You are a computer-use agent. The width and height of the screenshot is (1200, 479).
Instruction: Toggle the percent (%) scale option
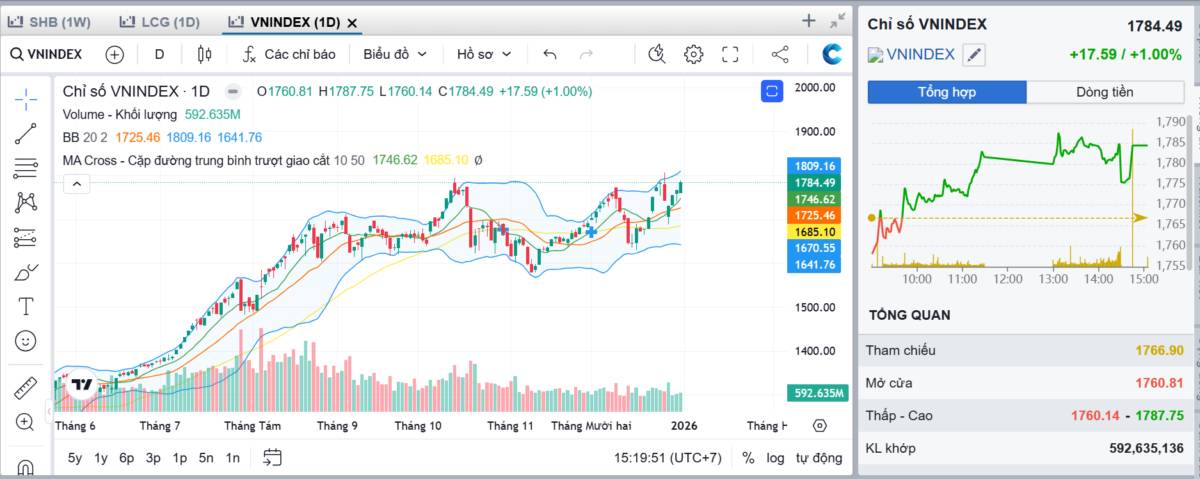tap(748, 458)
